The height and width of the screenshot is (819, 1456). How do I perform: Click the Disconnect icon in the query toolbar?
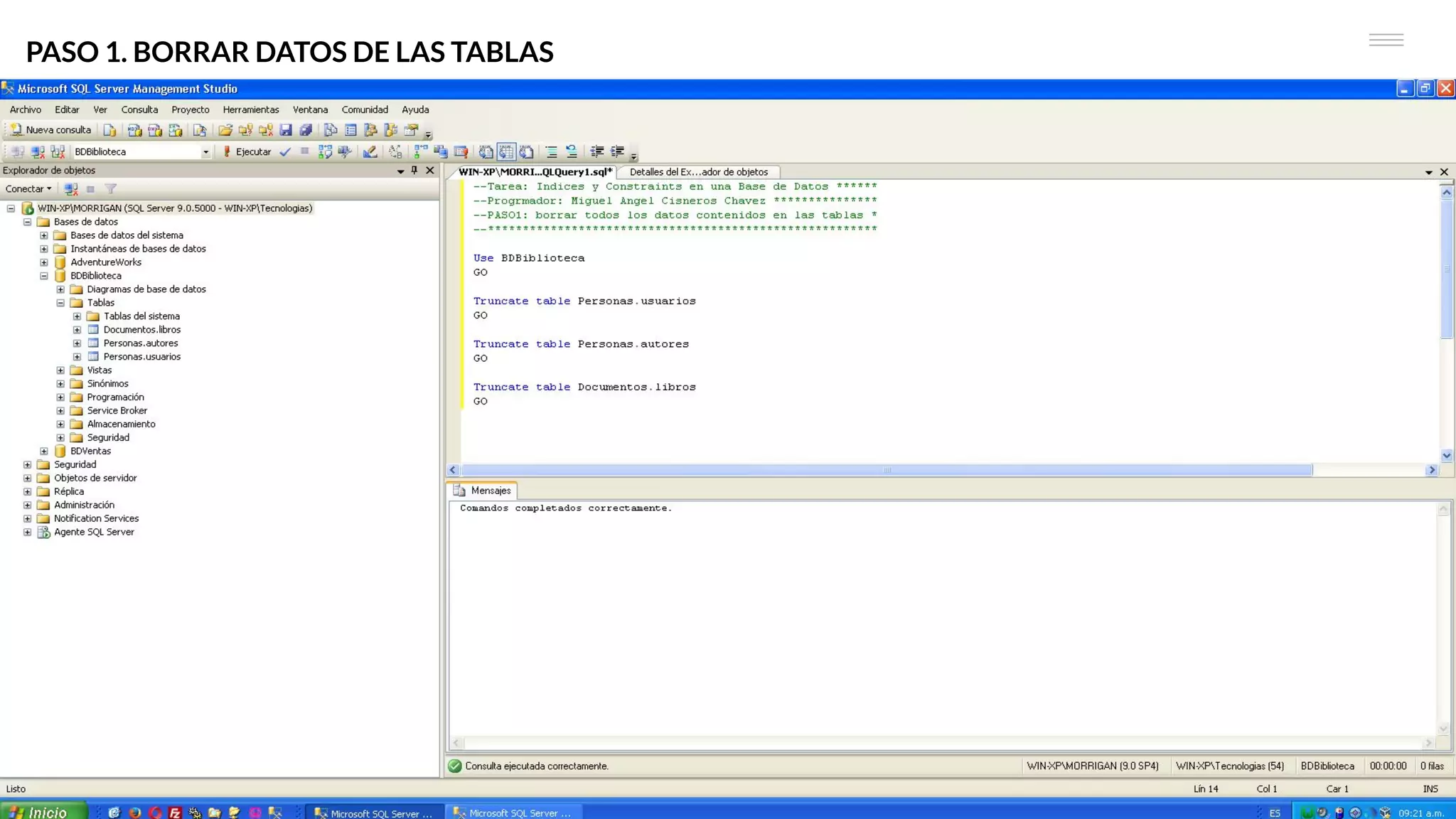coord(38,151)
